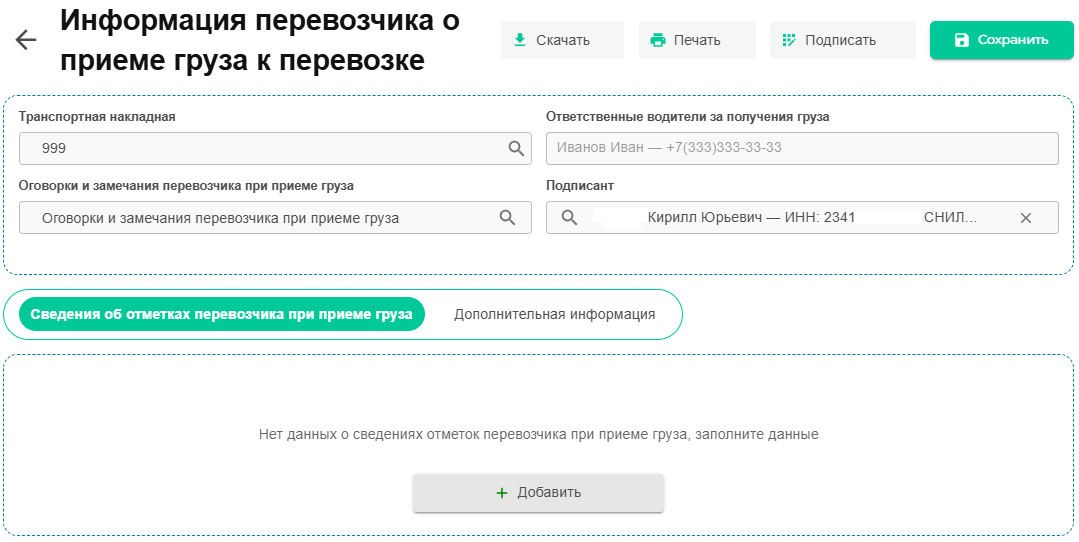The width and height of the screenshot is (1079, 542).
Task: Click search magnifier in Оговорки и замечания field
Action: click(507, 217)
